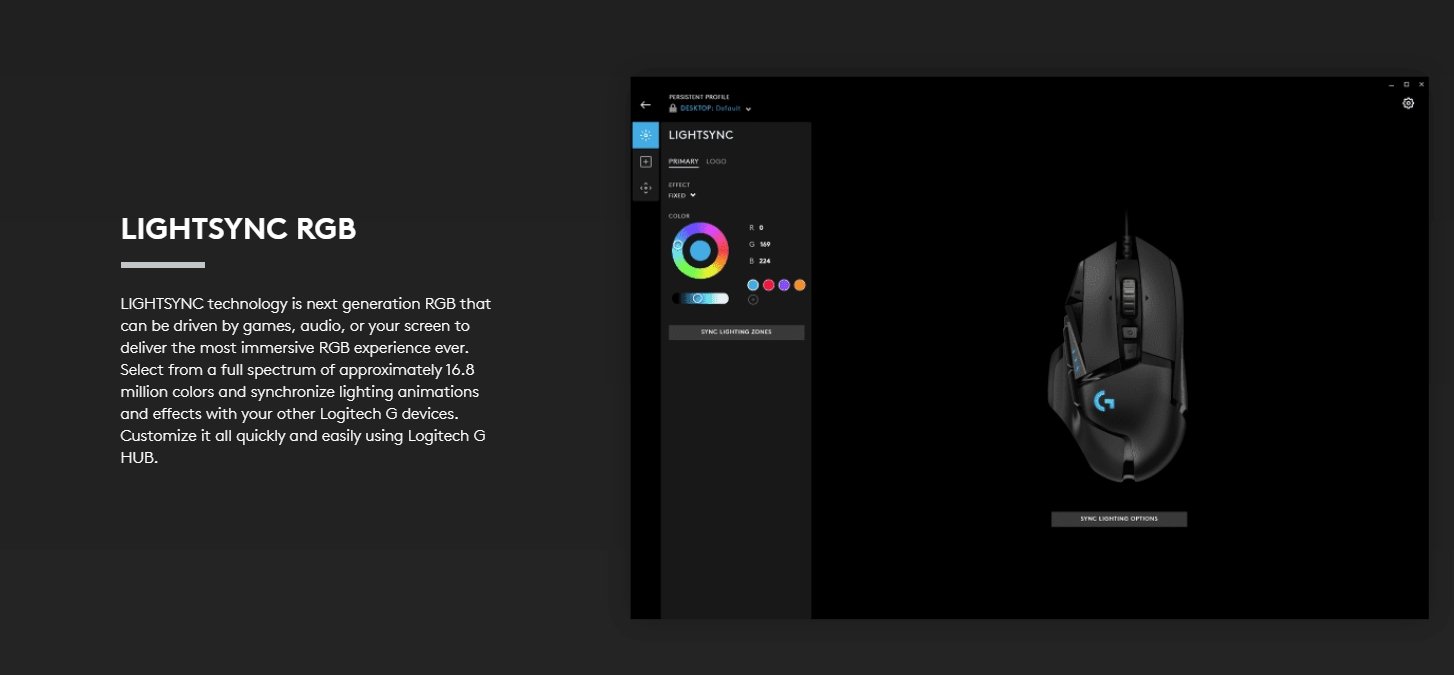Go back using the left arrow
This screenshot has height=675, width=1454.
click(646, 105)
